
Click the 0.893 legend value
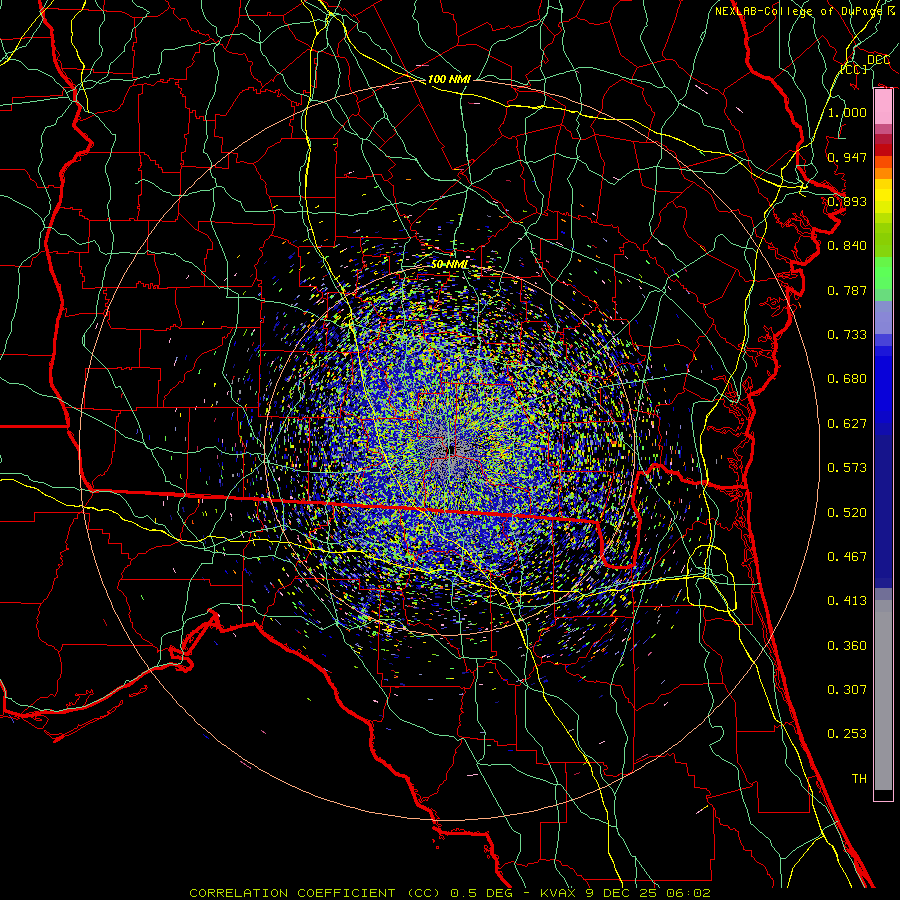(x=847, y=201)
